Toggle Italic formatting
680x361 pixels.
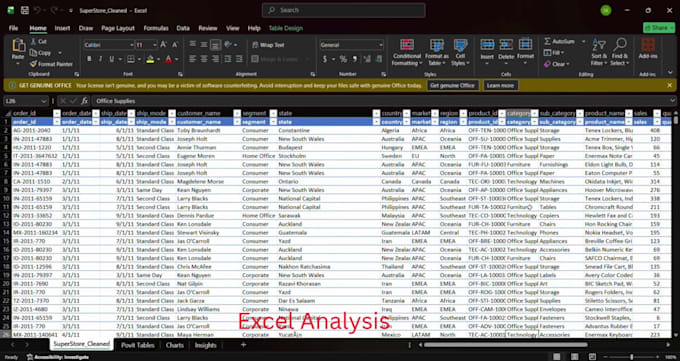pyautogui.click(x=100, y=59)
